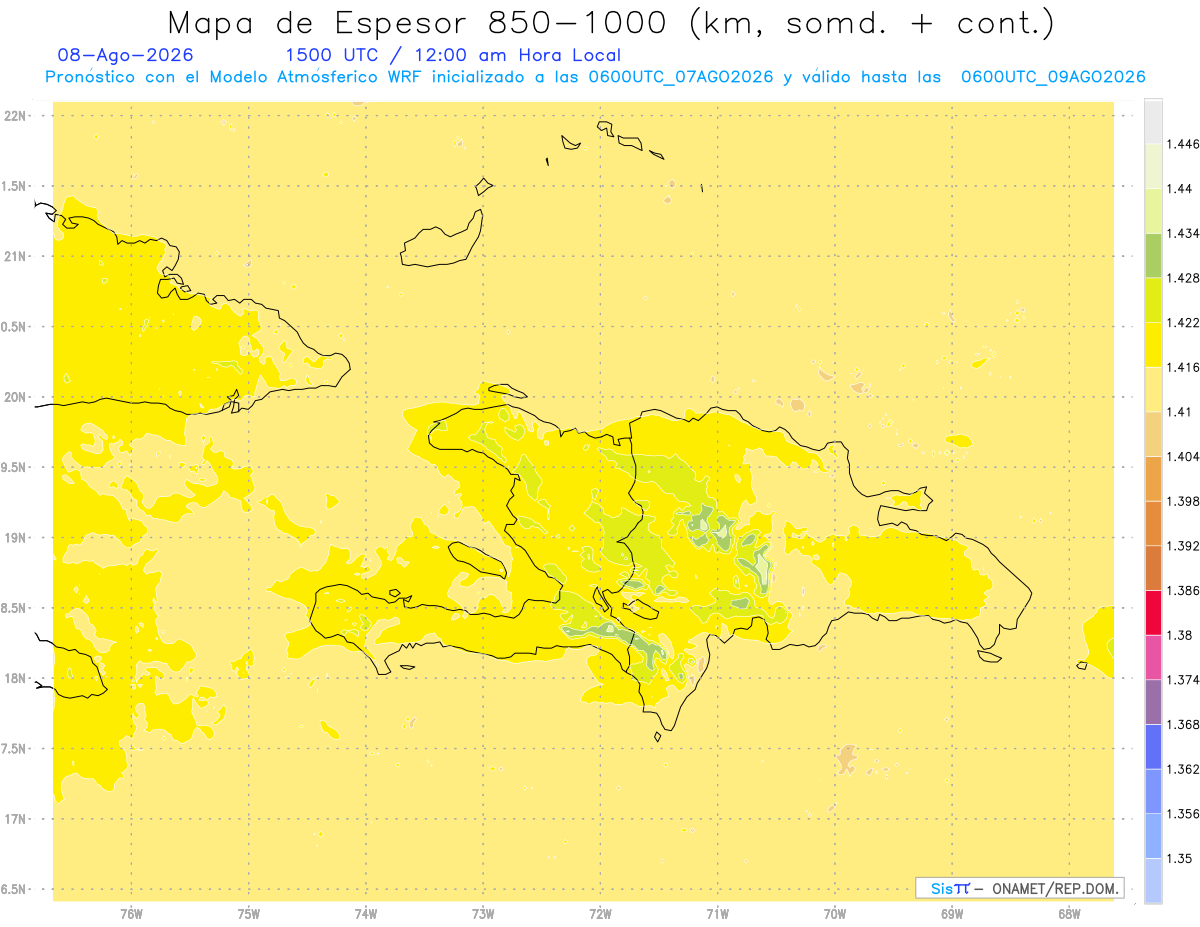Click the blue legend swatch between 1.362 and 1.368
Image resolution: width=1200 pixels, height=927 pixels.
(1153, 747)
